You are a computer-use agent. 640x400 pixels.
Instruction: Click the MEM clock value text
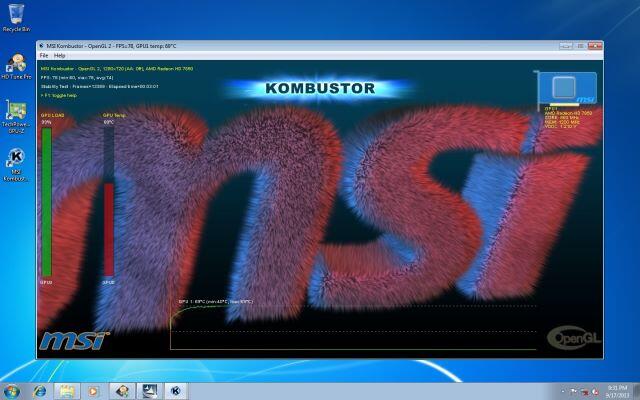(x=562, y=122)
